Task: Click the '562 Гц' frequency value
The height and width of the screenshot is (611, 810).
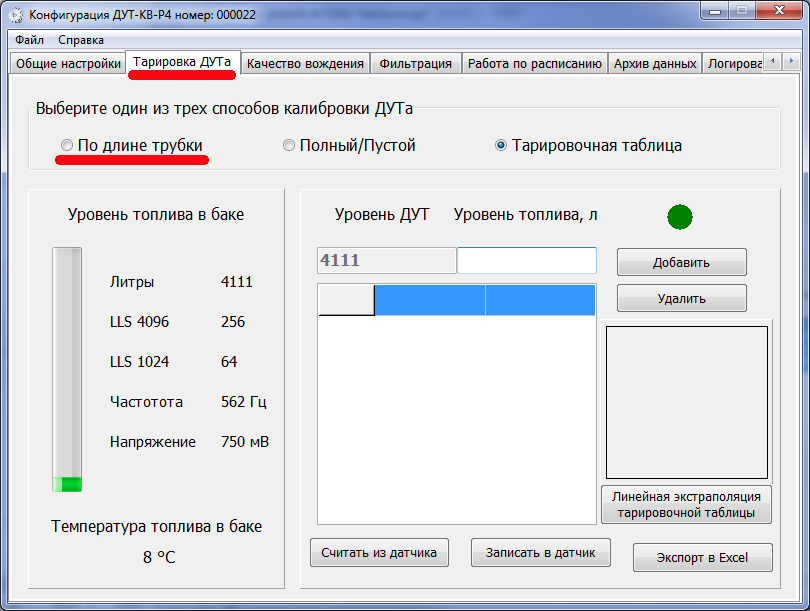Action: tap(244, 402)
